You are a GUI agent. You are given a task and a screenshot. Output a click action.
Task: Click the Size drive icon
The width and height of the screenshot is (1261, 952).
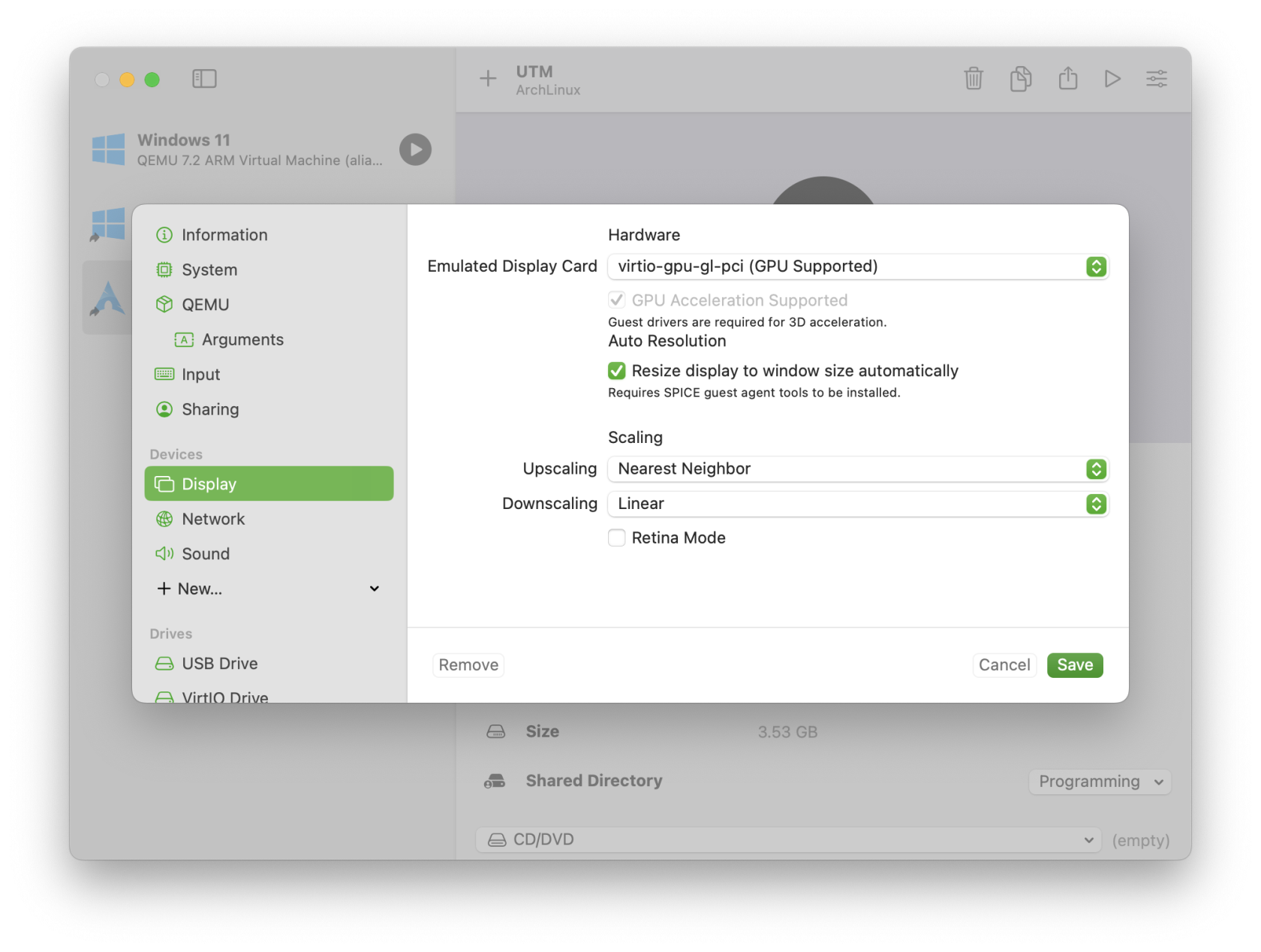496,731
